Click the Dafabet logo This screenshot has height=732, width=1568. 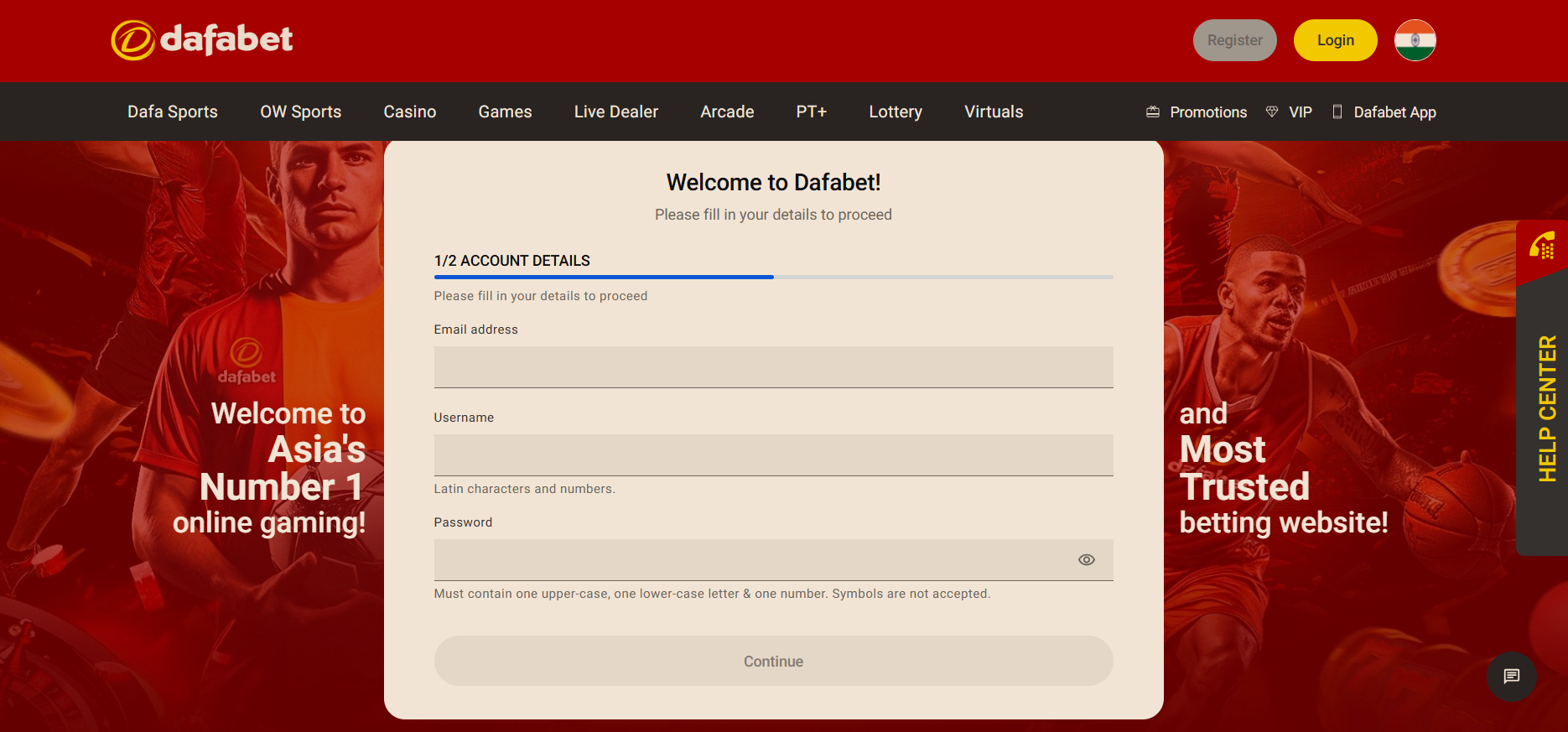click(x=202, y=40)
